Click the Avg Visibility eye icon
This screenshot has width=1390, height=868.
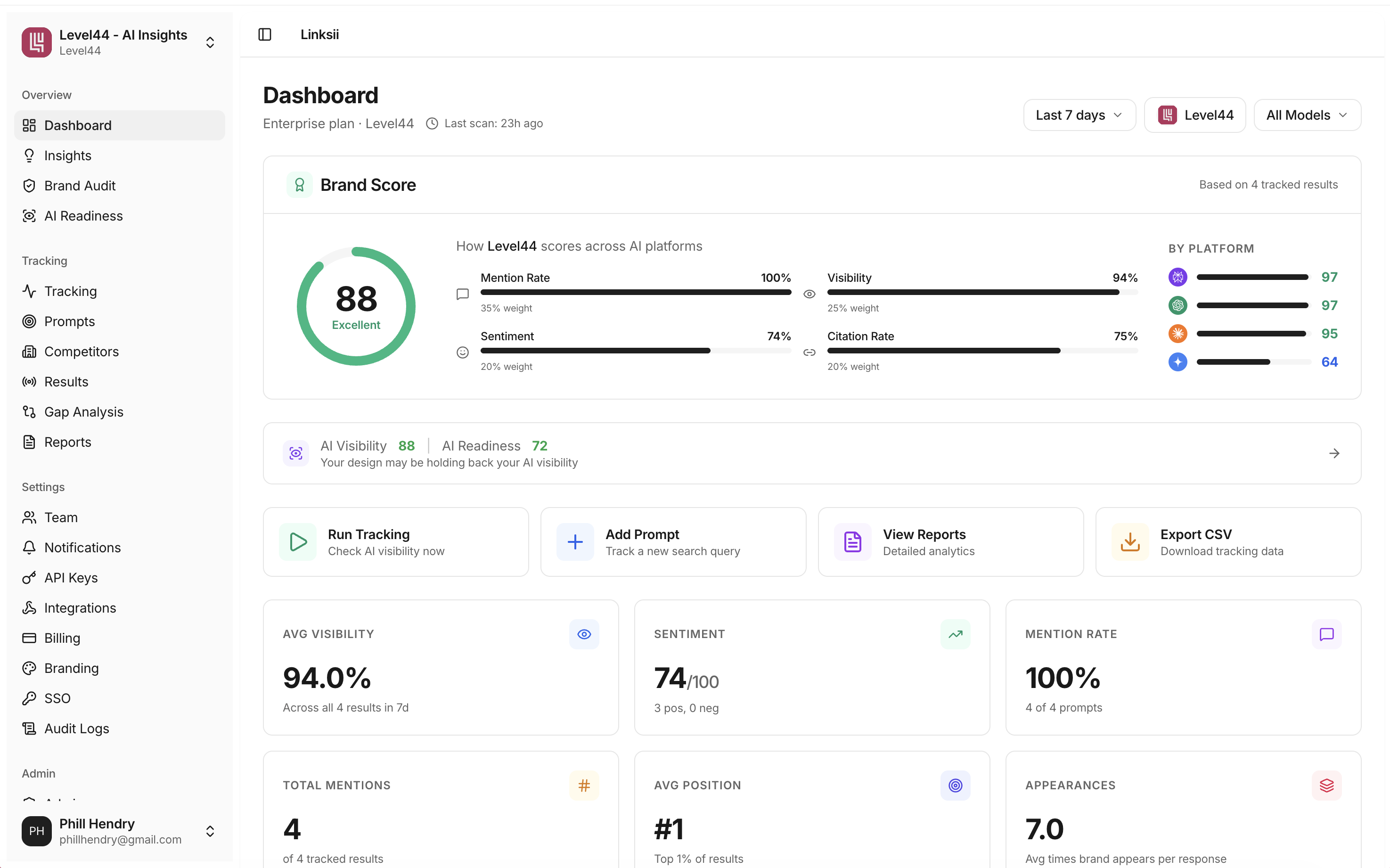click(584, 634)
